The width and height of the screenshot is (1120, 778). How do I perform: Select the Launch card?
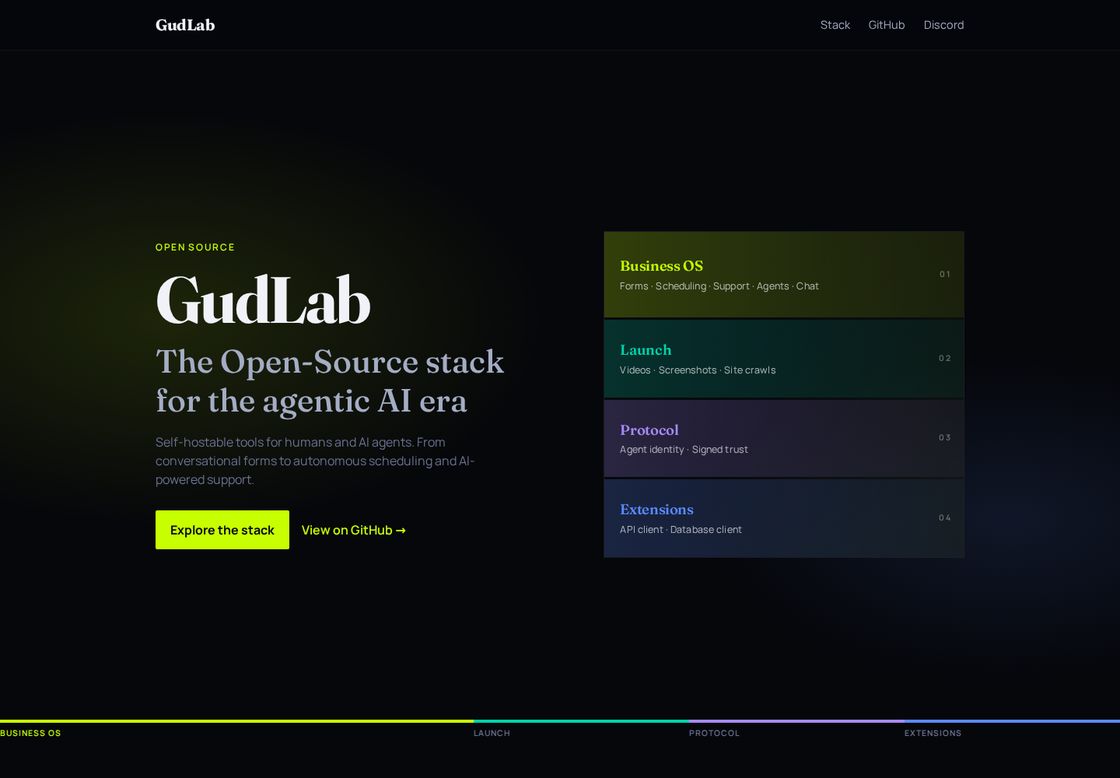[784, 359]
